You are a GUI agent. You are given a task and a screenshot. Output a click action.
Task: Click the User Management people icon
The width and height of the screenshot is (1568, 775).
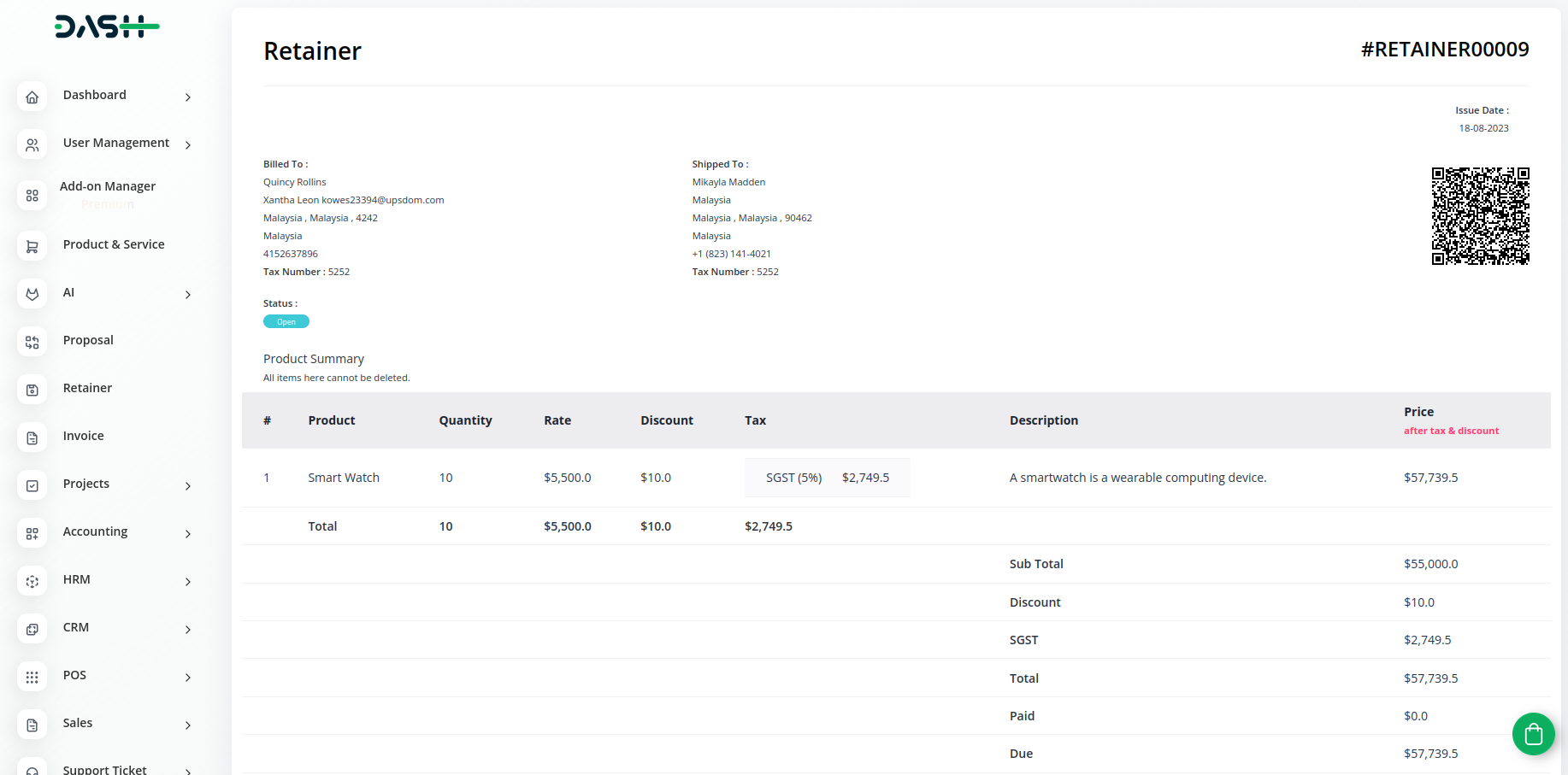[x=32, y=145]
